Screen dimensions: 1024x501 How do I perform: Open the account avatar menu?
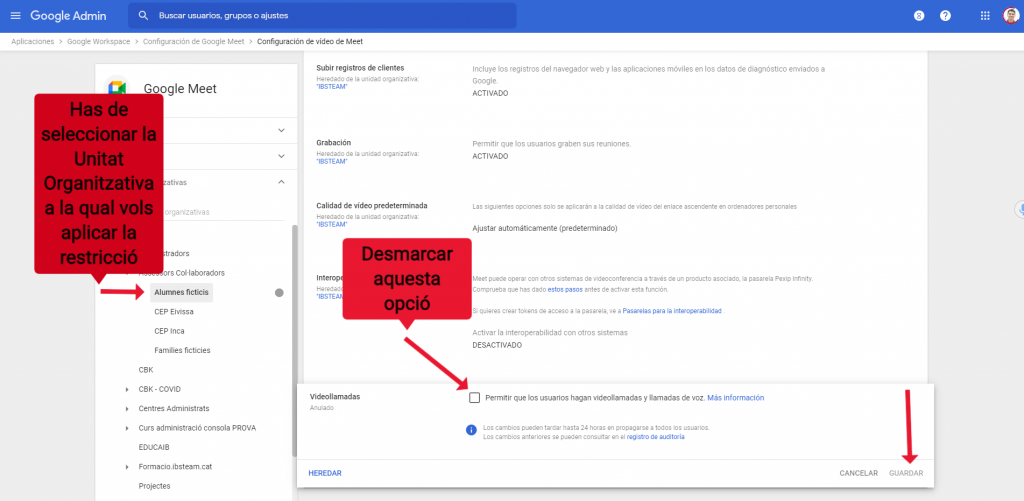(1010, 16)
